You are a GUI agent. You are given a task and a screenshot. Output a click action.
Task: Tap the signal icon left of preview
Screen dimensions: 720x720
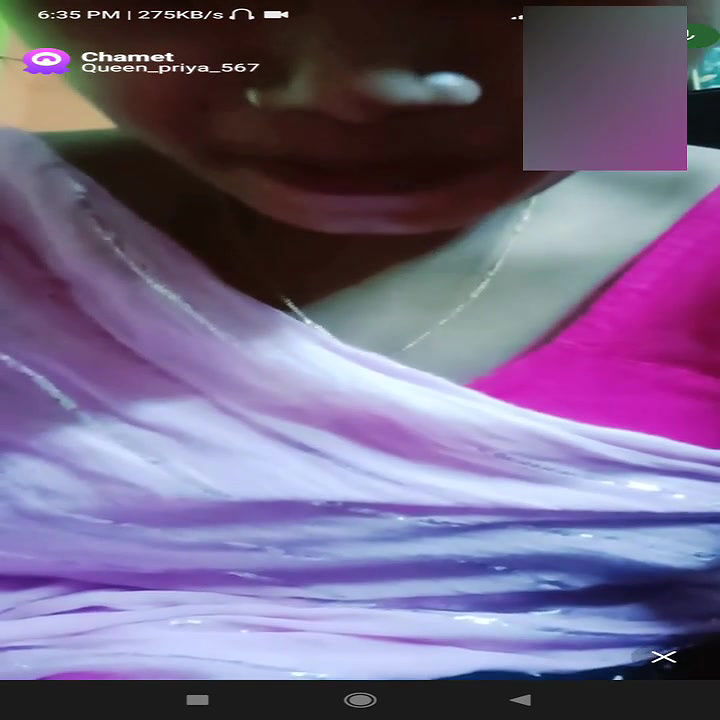pyautogui.click(x=516, y=16)
